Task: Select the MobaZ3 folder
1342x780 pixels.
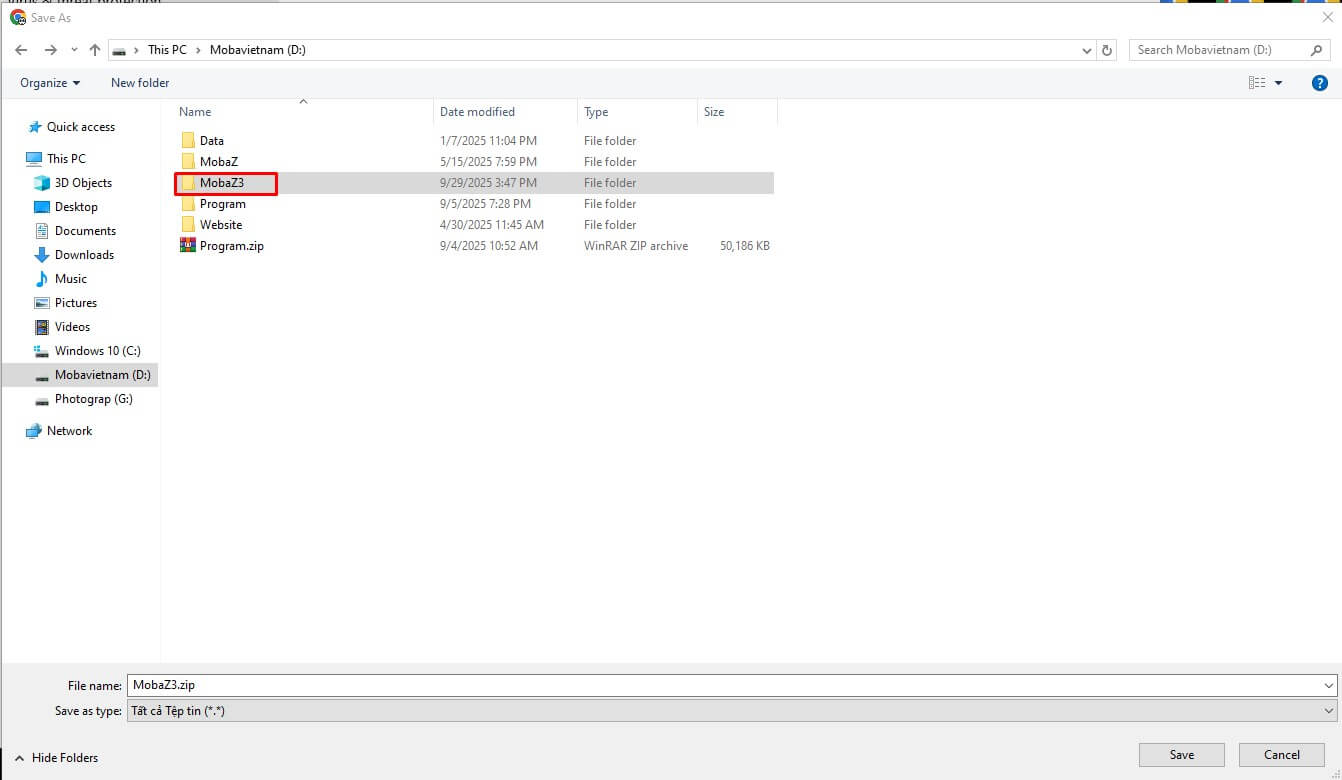Action: coord(222,183)
